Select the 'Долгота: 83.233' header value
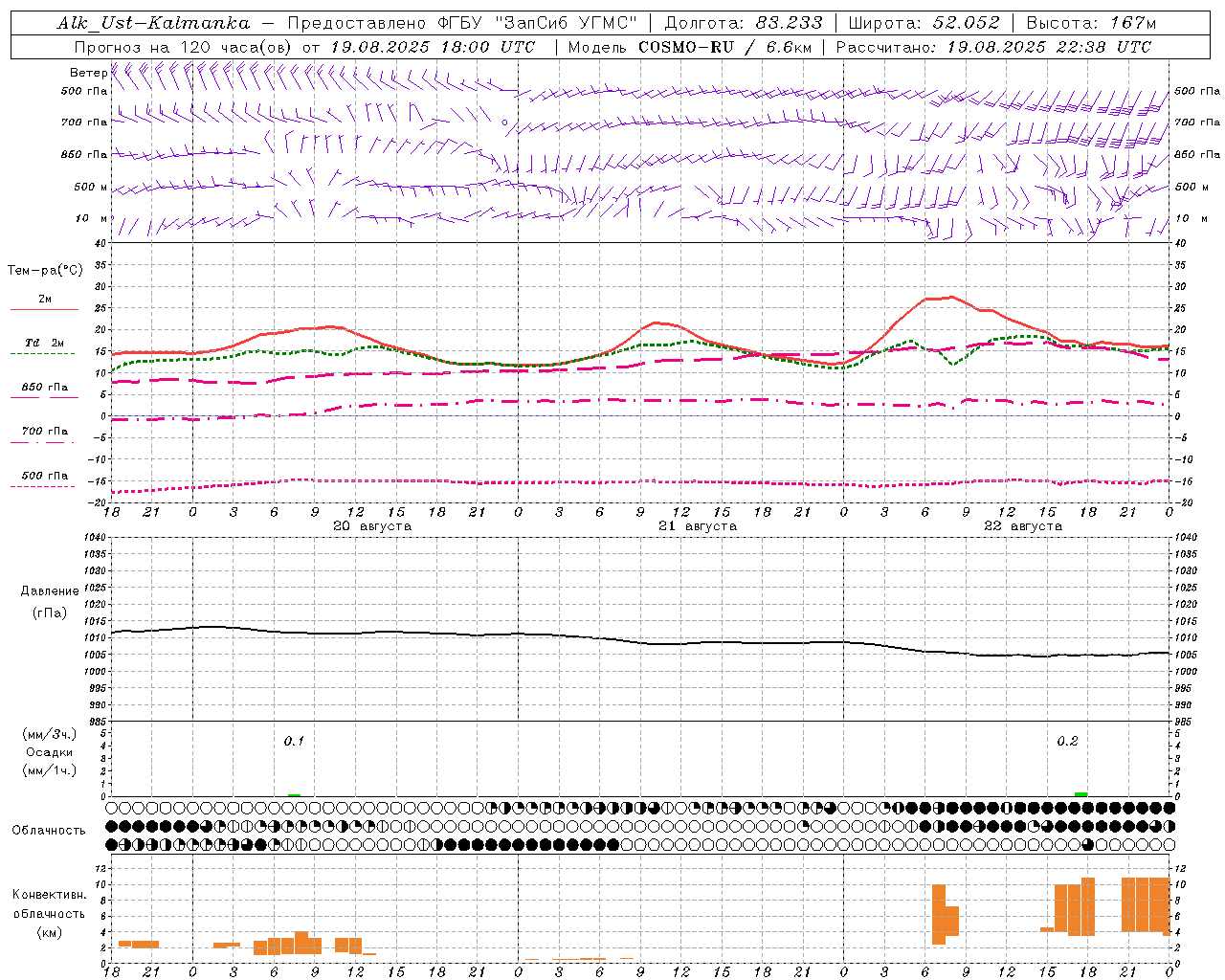1225x980 pixels. click(x=743, y=24)
